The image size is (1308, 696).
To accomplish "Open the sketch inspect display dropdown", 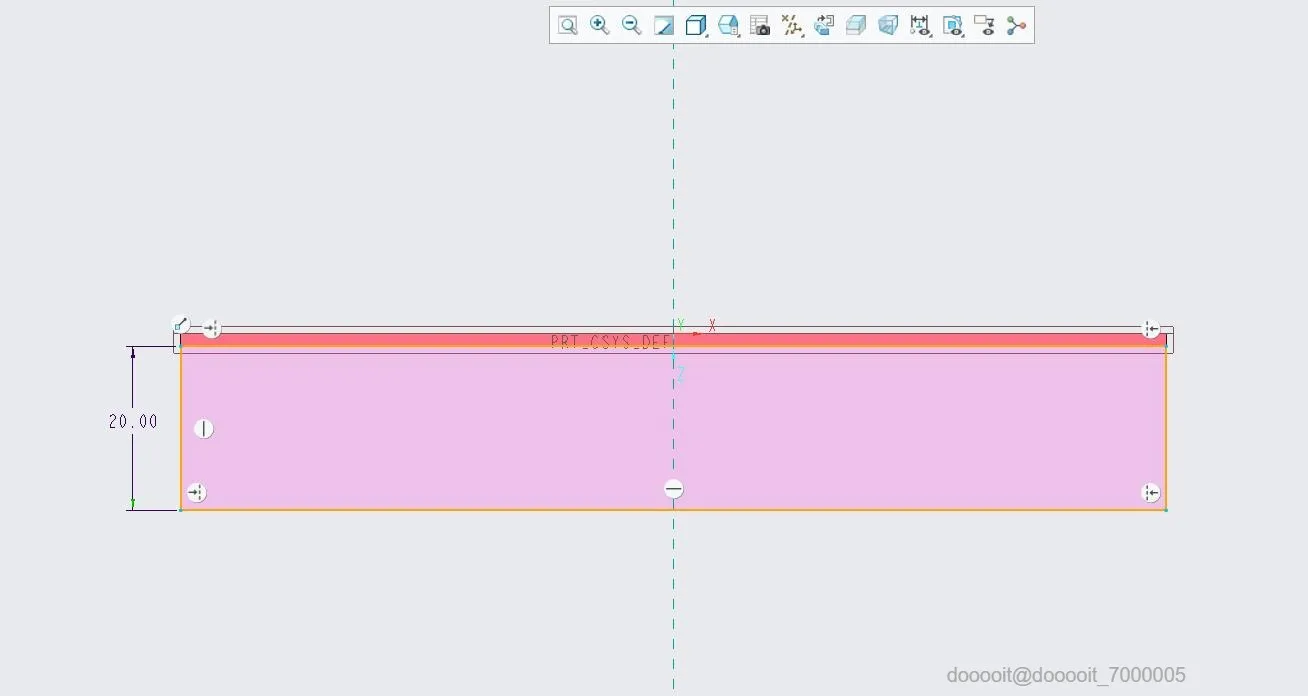I will click(952, 25).
